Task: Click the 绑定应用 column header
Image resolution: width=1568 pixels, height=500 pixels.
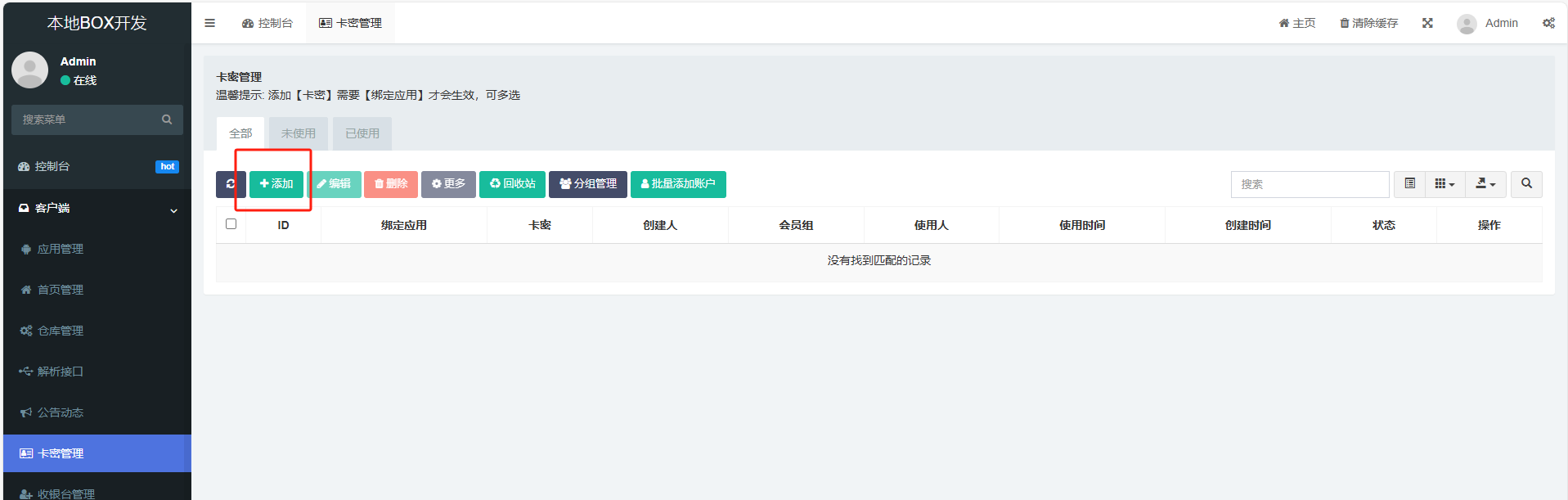Action: tap(404, 225)
